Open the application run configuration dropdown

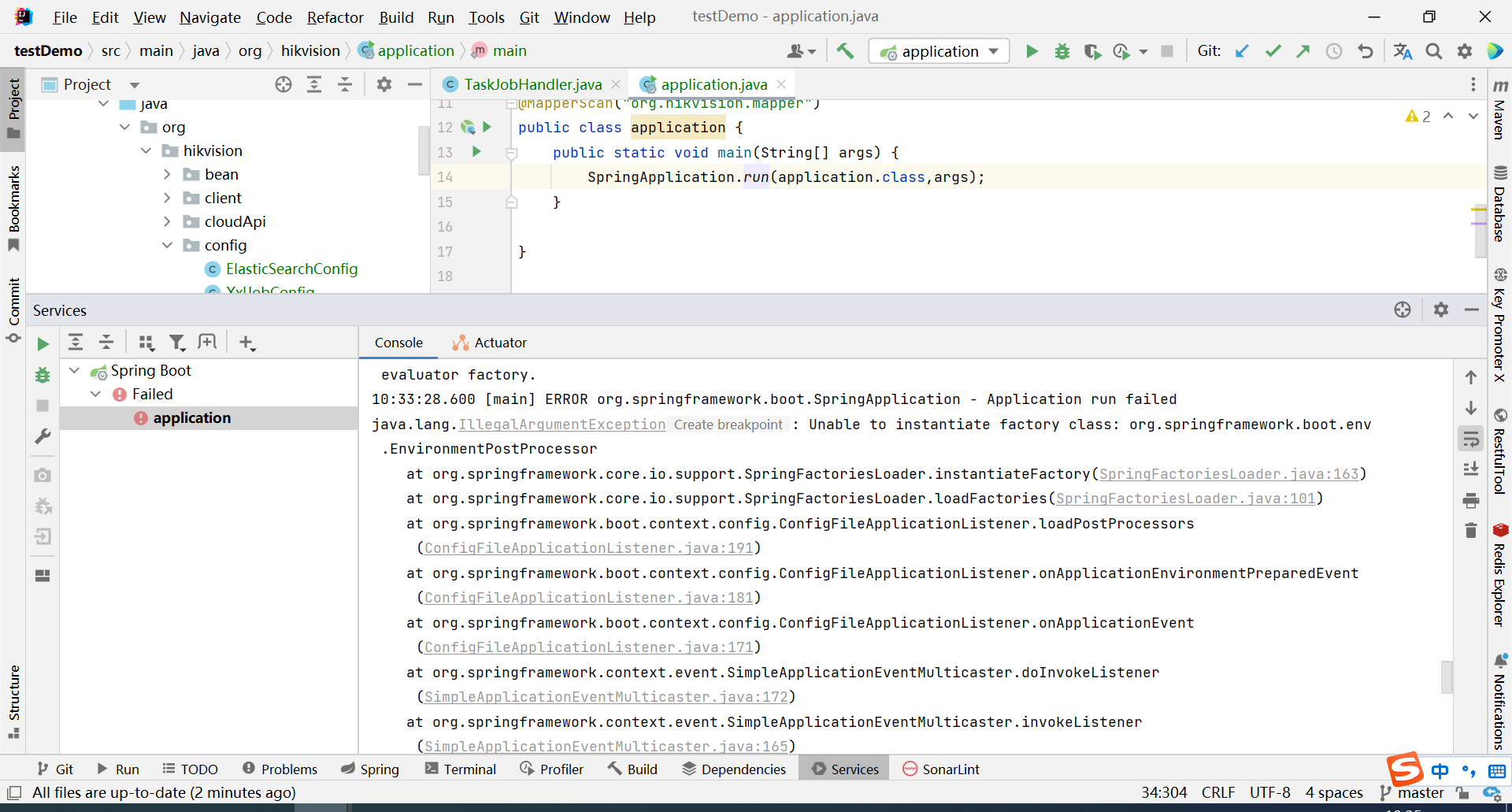point(939,51)
